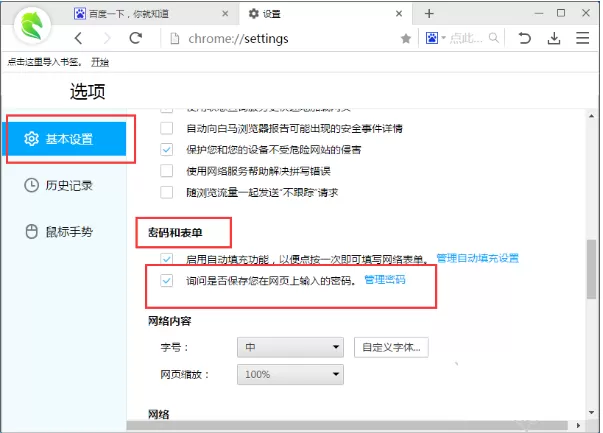Screen dimensions: 603x433
Task: Click 开始 to import bookmarks
Action: (100, 62)
